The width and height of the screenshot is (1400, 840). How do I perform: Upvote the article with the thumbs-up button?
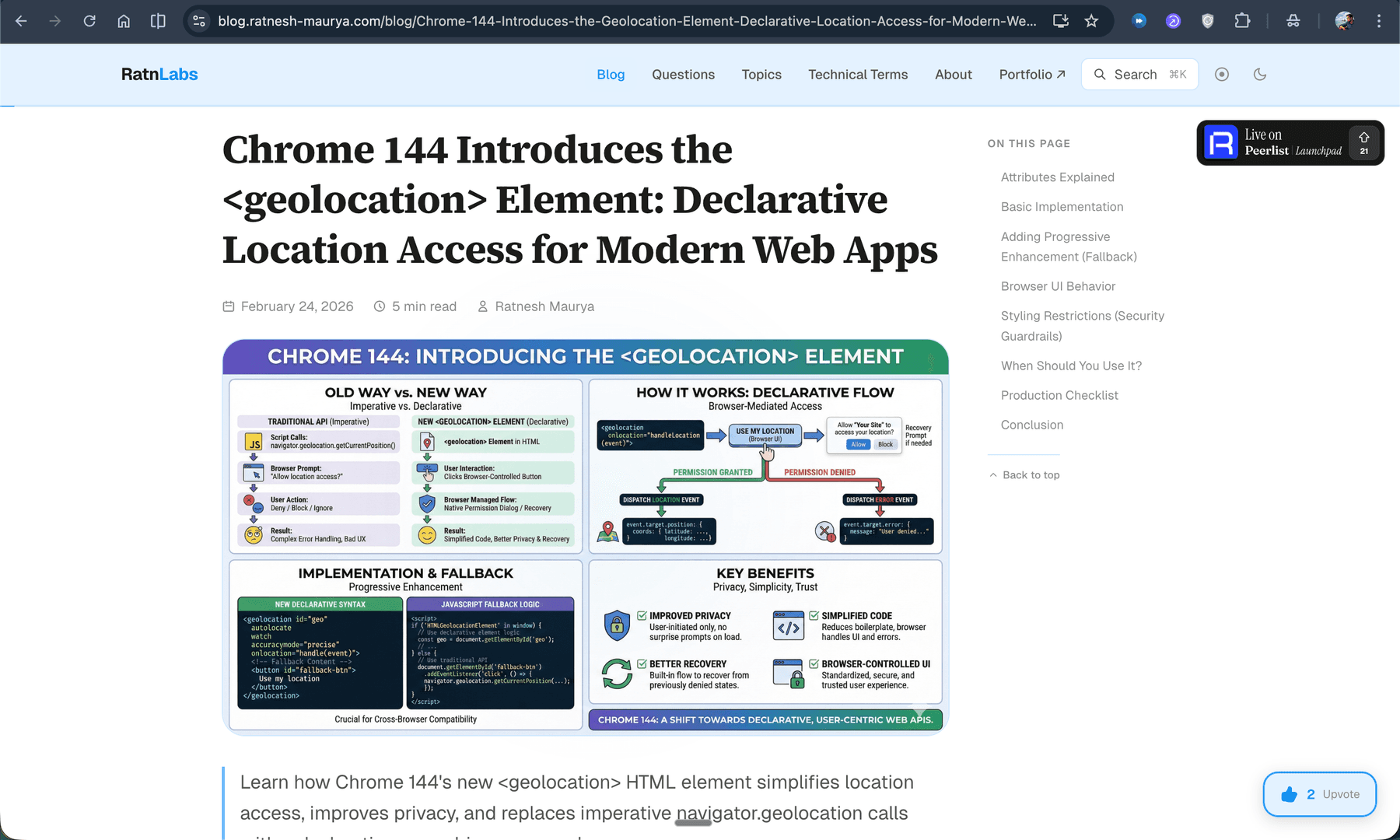pyautogui.click(x=1320, y=794)
